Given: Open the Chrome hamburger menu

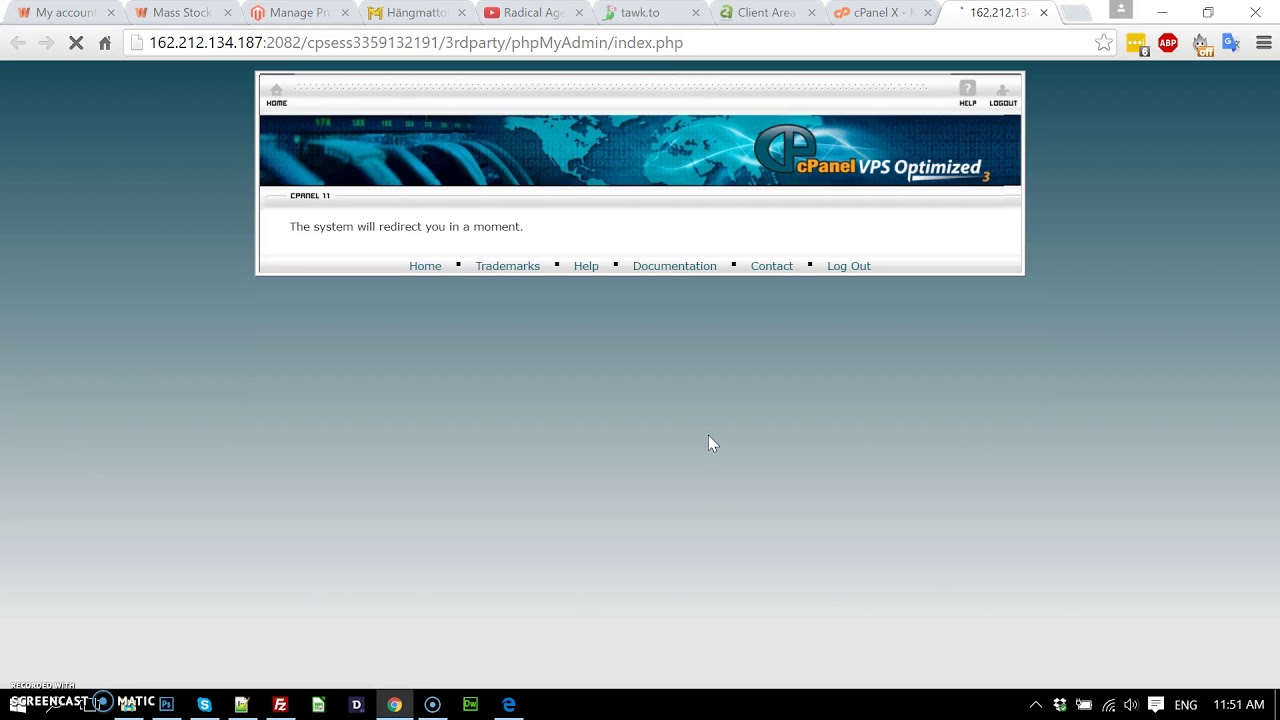Looking at the screenshot, I should [x=1263, y=43].
